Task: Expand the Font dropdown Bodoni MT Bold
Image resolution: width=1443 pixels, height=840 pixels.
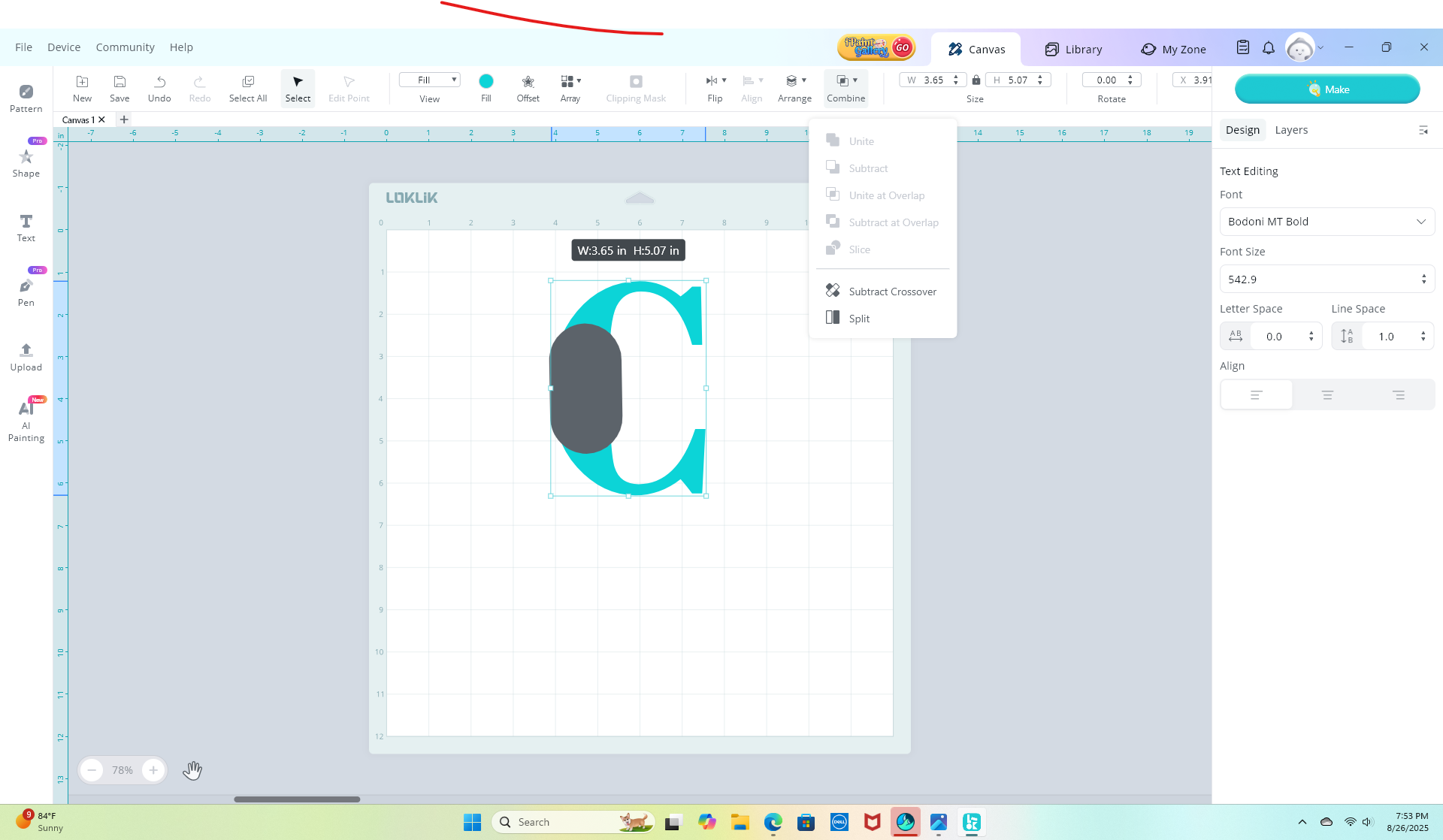Action: coord(1327,222)
